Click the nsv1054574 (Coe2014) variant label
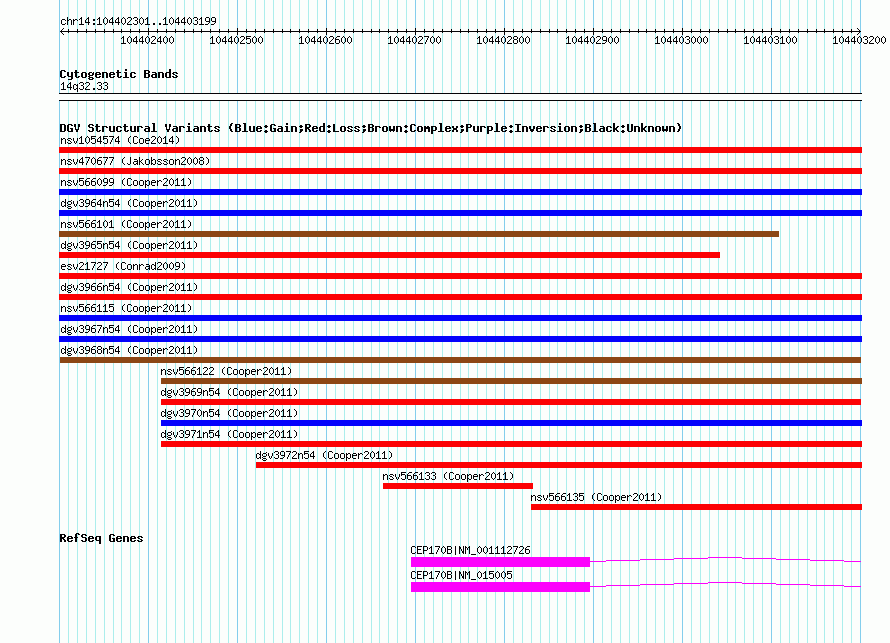890x643 pixels. click(120, 140)
